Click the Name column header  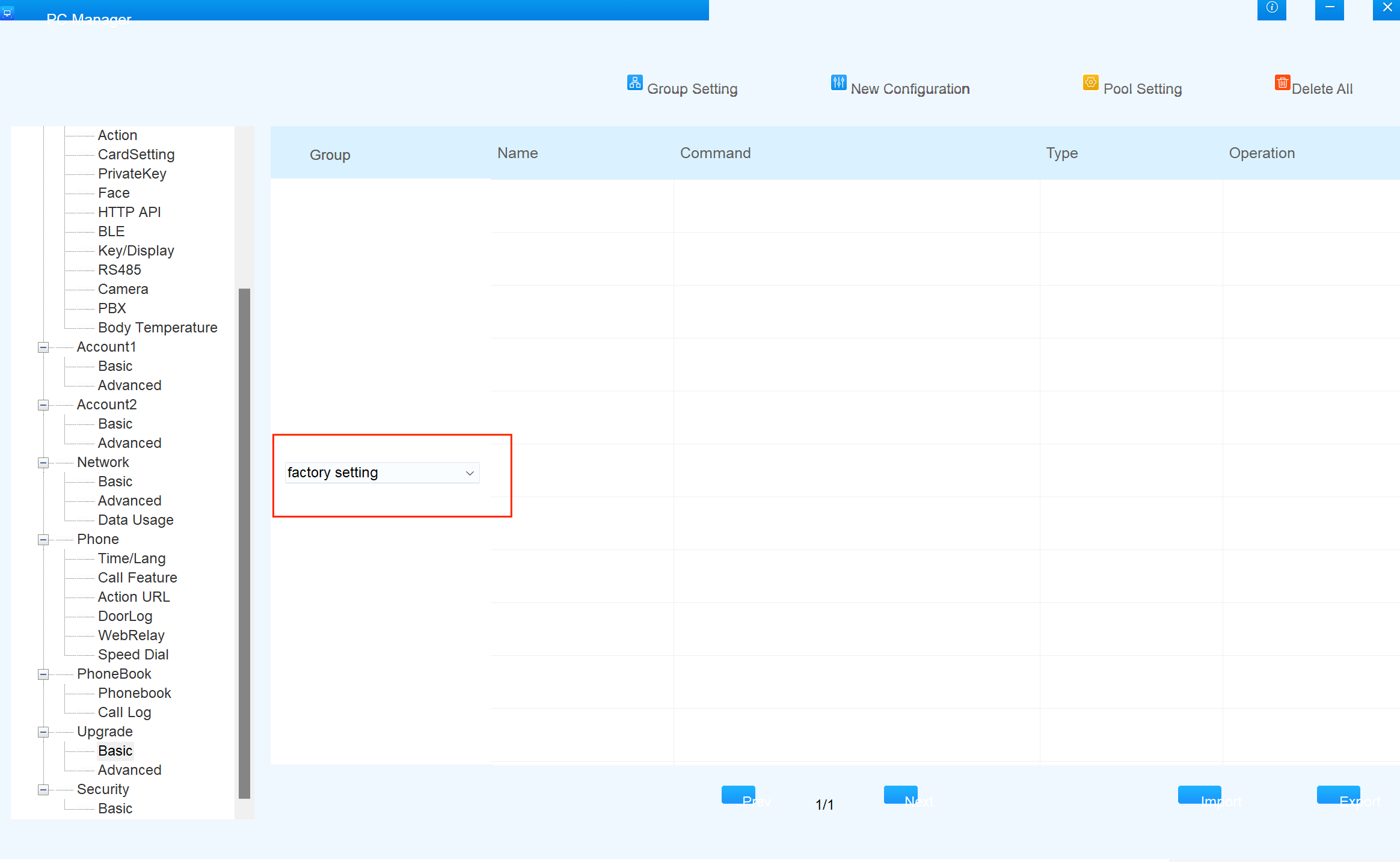[517, 153]
